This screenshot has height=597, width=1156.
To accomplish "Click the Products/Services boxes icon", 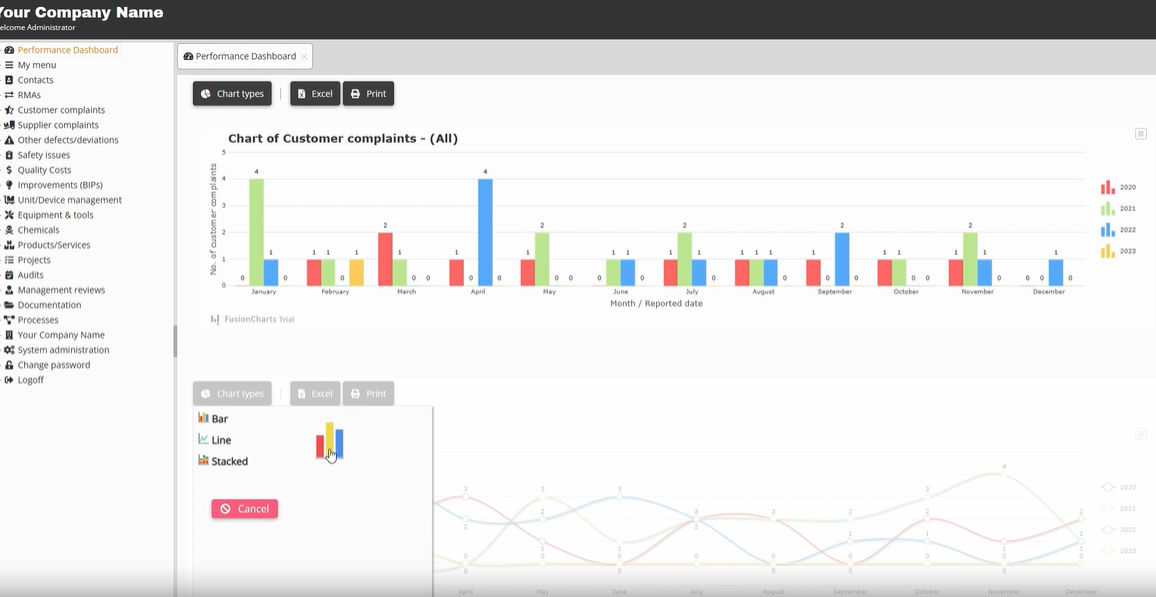I will pos(9,245).
